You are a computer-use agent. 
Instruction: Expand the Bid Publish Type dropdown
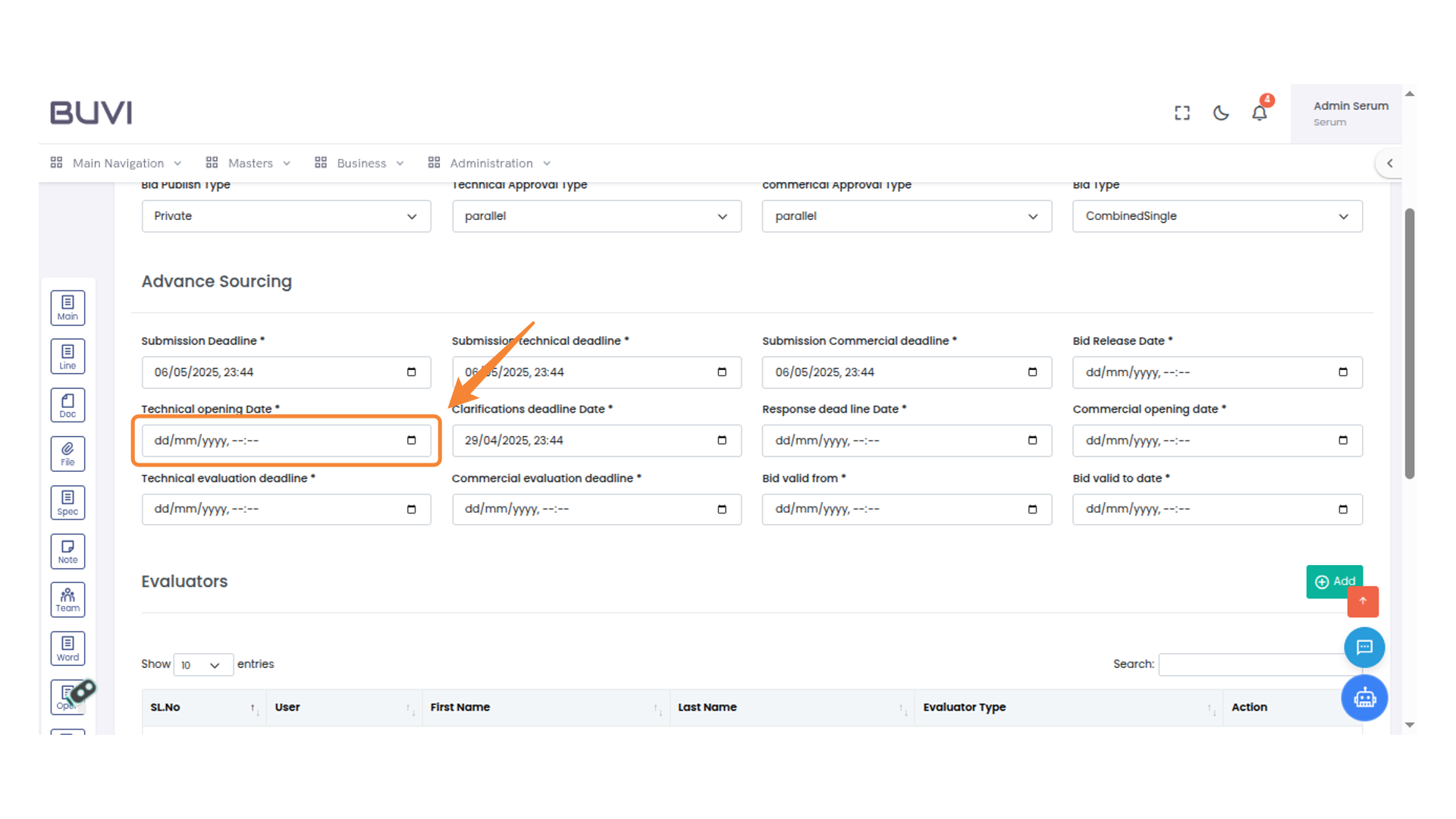pyautogui.click(x=286, y=216)
